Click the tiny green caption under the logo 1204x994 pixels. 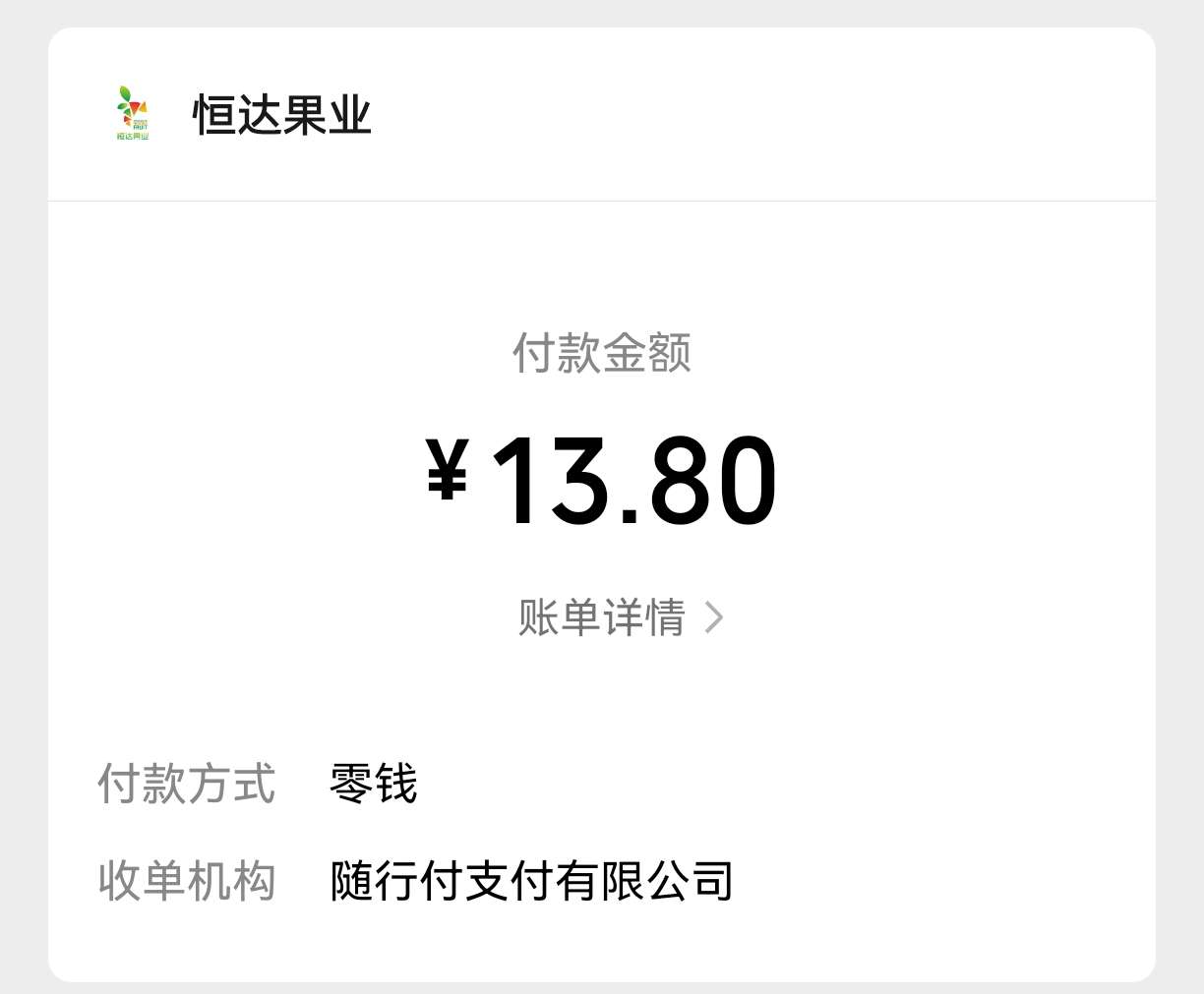(133, 136)
